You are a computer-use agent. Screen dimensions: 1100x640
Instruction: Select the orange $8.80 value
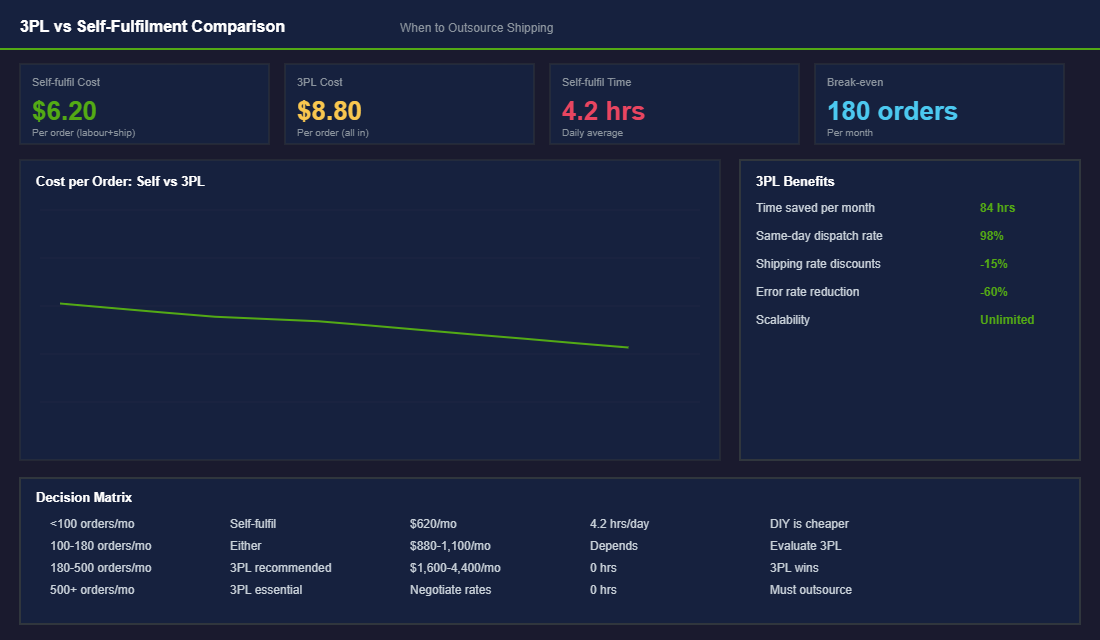[x=329, y=111]
